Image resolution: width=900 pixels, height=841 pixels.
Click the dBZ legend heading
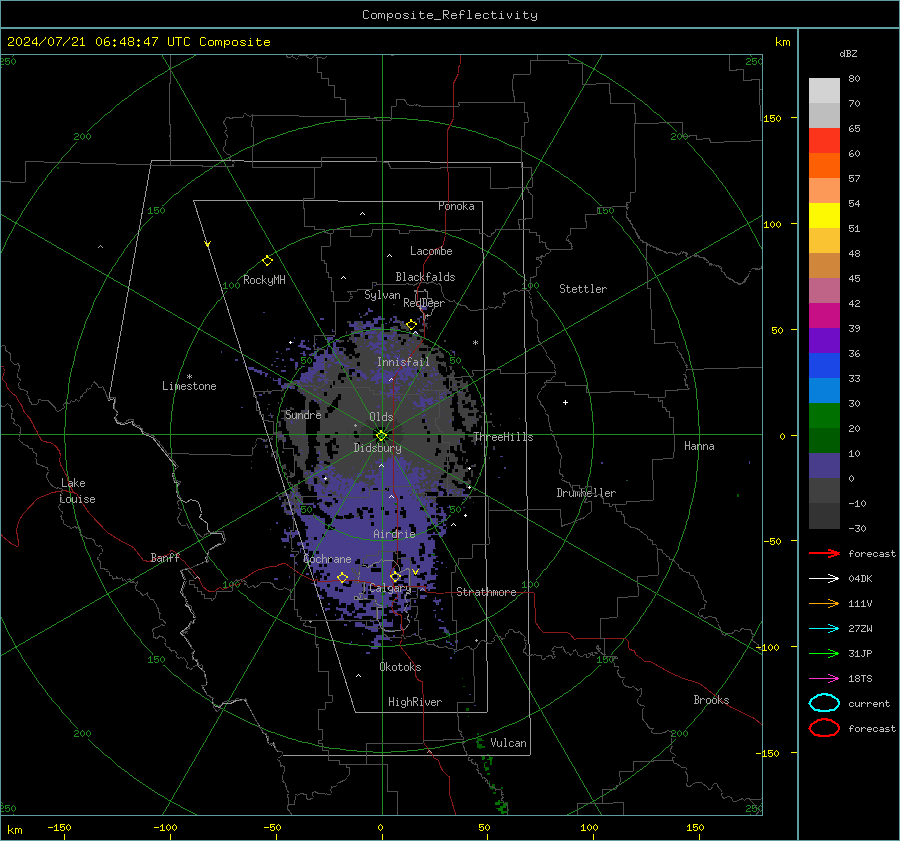pos(848,53)
